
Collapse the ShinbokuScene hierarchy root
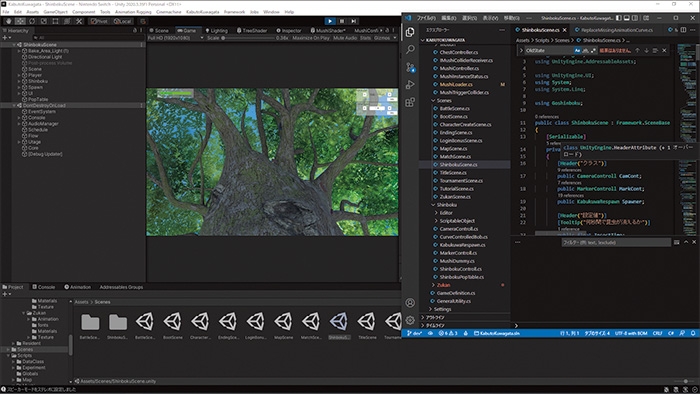pyautogui.click(x=14, y=45)
